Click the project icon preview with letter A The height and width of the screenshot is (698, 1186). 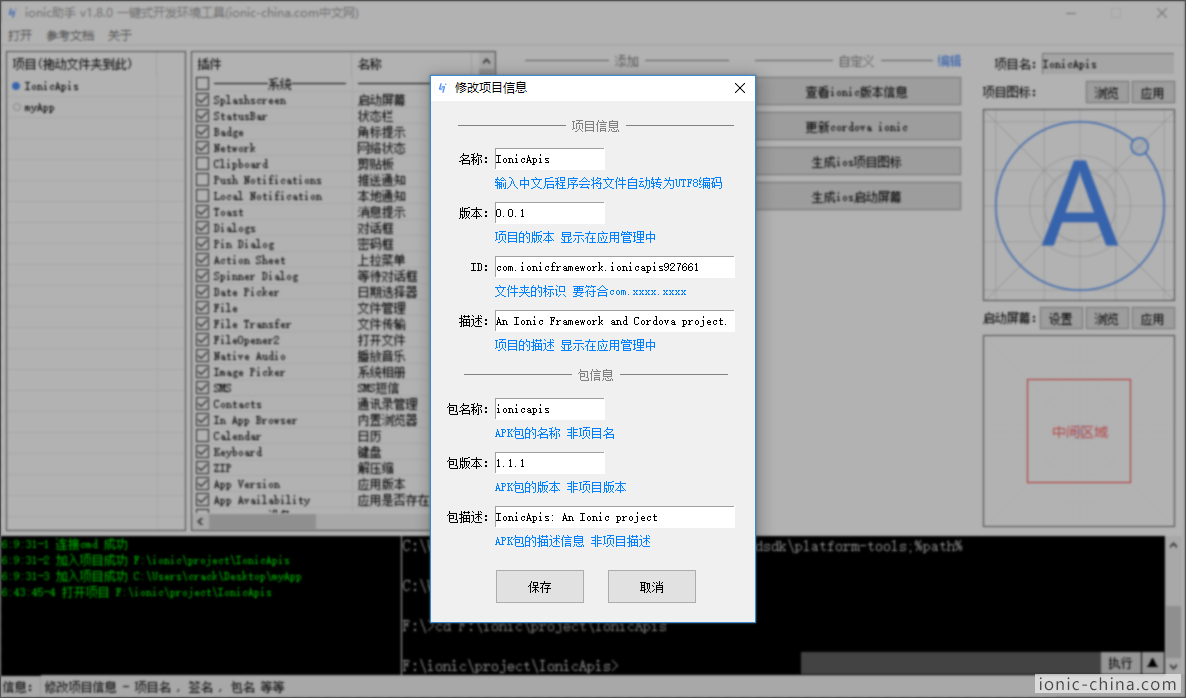coord(1079,205)
